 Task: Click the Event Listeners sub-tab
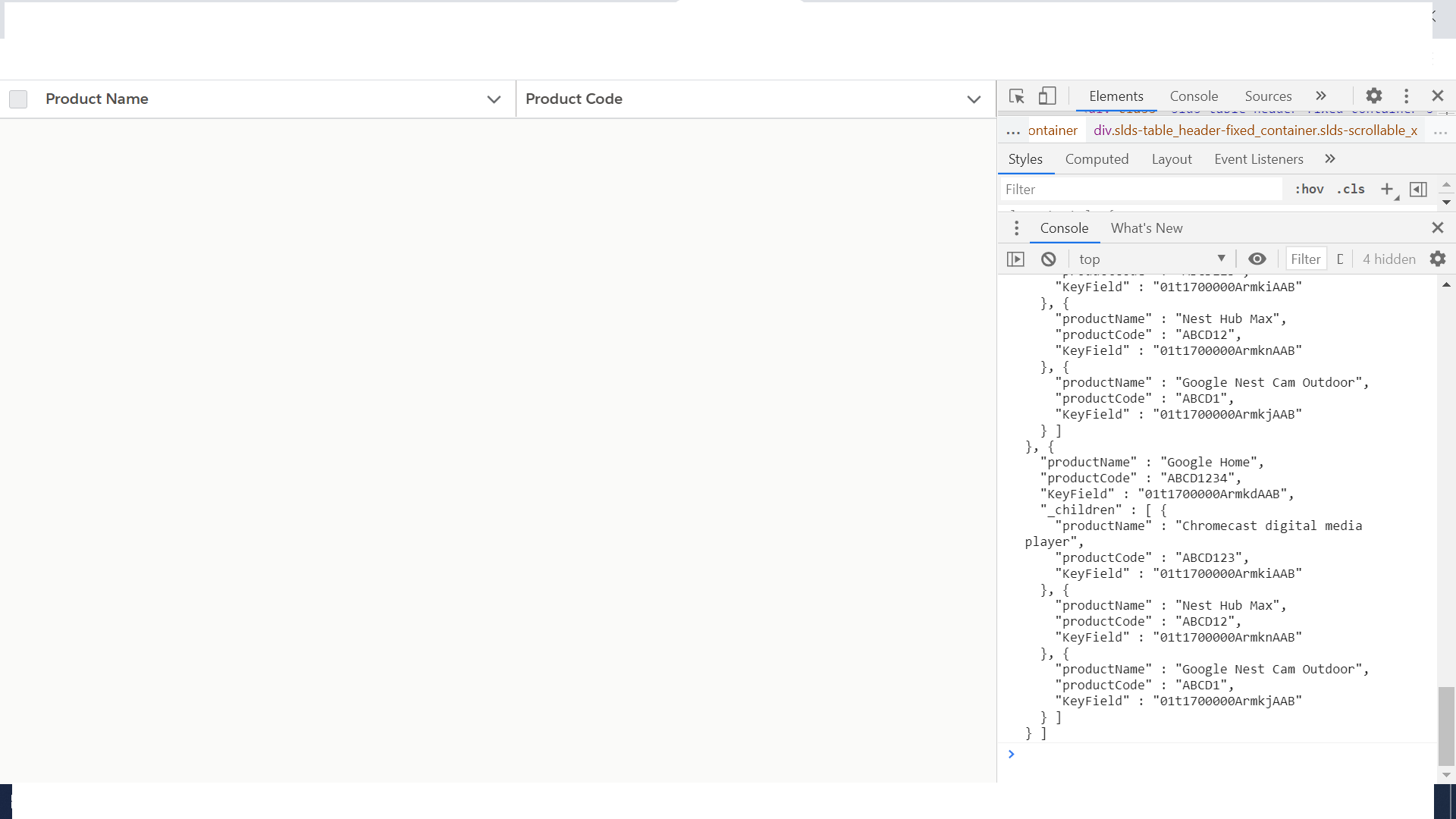(x=1259, y=159)
